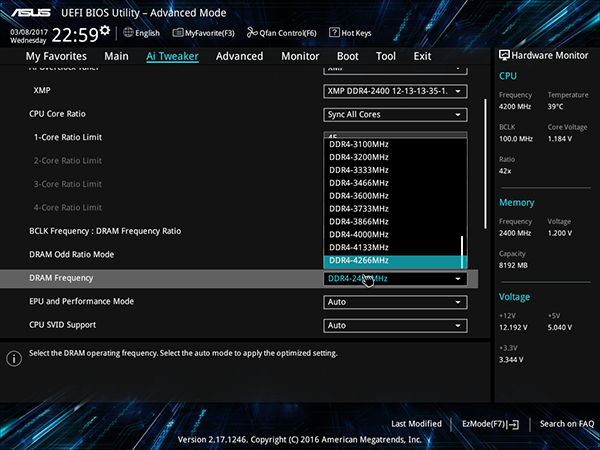Viewport: 600px width, 450px height.
Task: Click the EzMode exit arrow icon
Action: coord(514,424)
